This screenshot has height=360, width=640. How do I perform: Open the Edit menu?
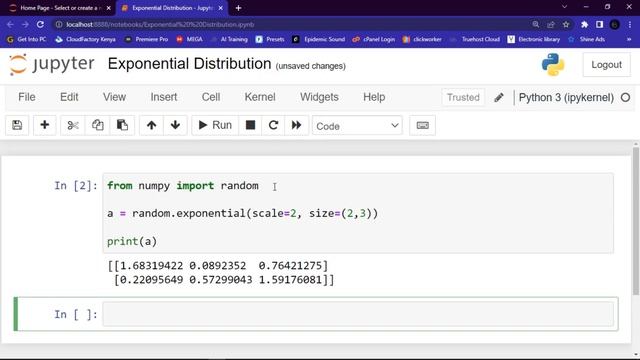69,97
